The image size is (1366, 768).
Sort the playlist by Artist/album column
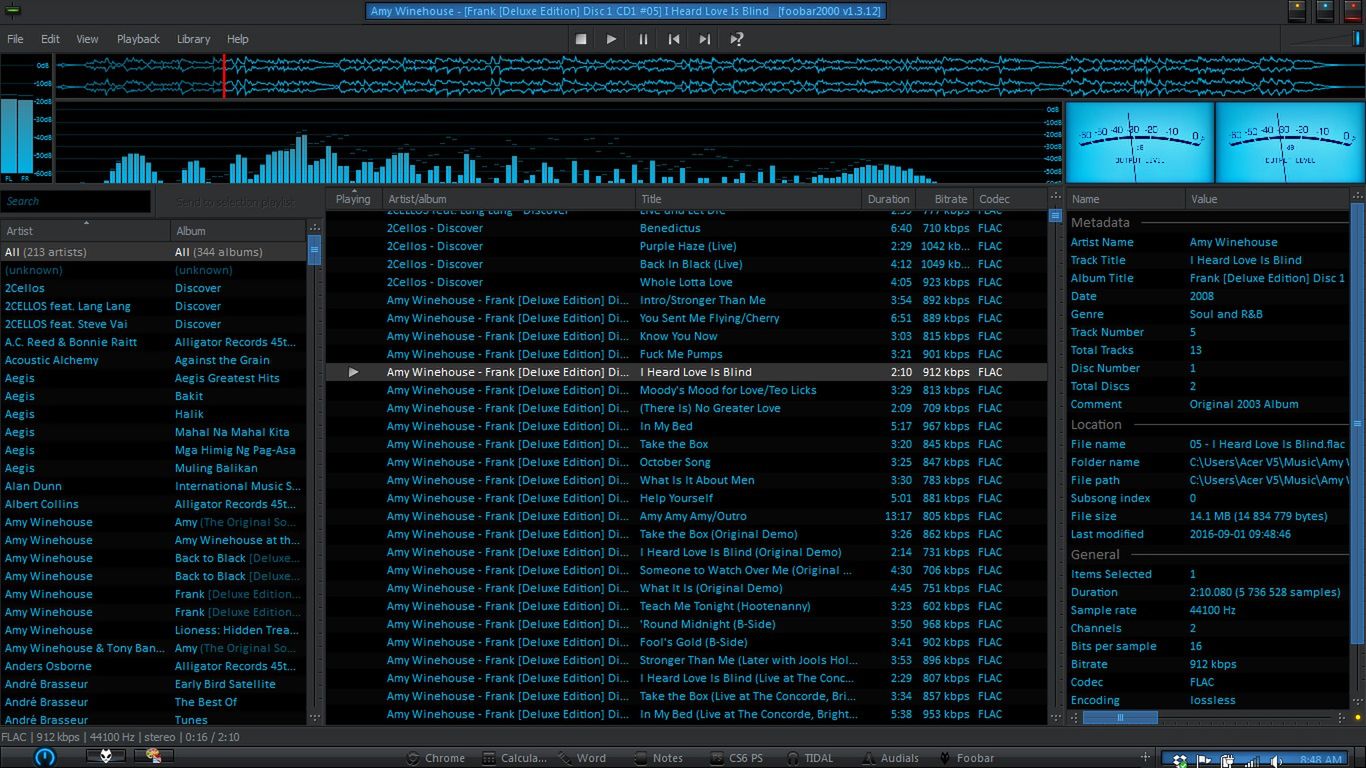(x=509, y=199)
